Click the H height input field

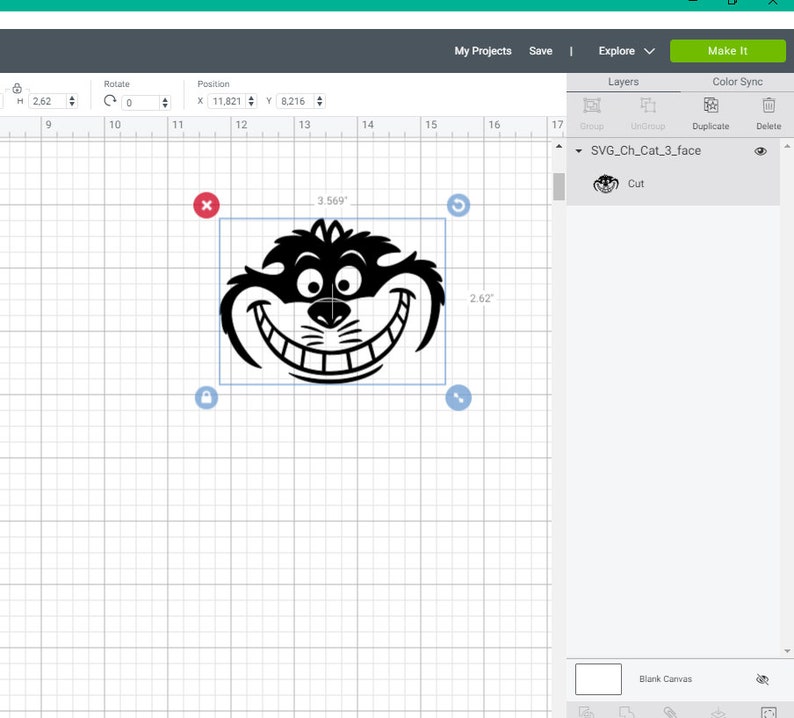(48, 101)
